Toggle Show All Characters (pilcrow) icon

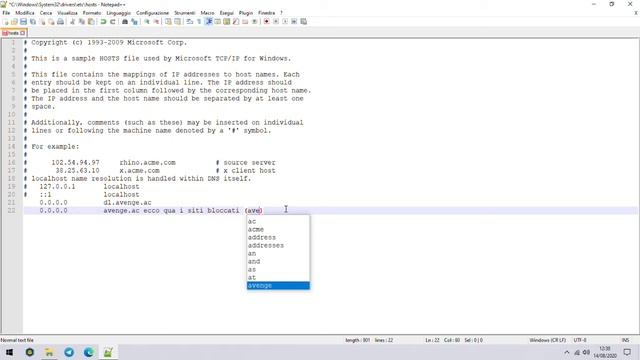click(x=199, y=22)
